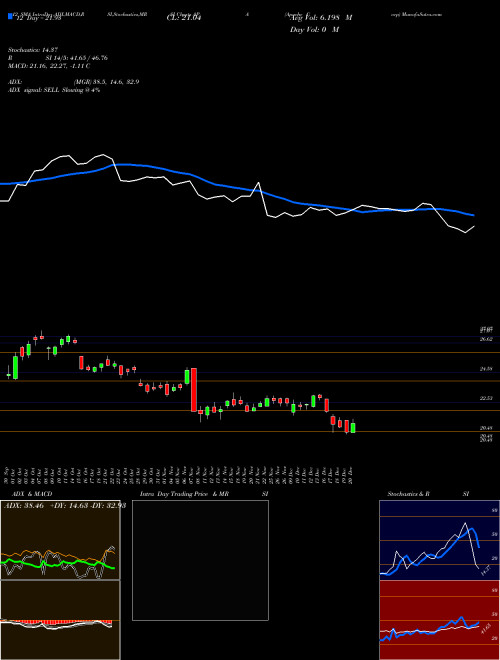The image size is (500, 660).
Task: Click the large red candlestick in early November
Action: point(194,390)
